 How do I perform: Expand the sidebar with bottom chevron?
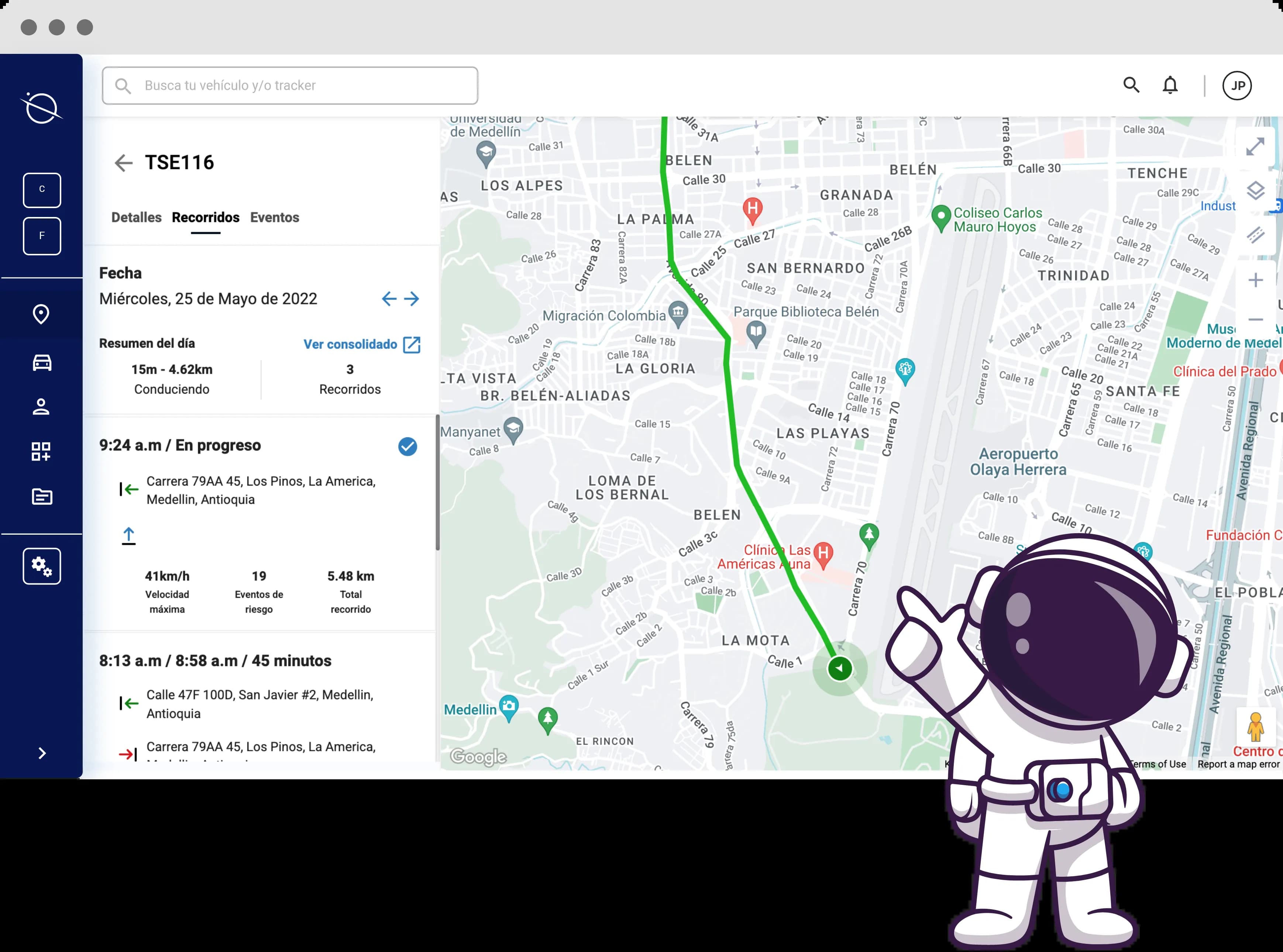coord(41,753)
